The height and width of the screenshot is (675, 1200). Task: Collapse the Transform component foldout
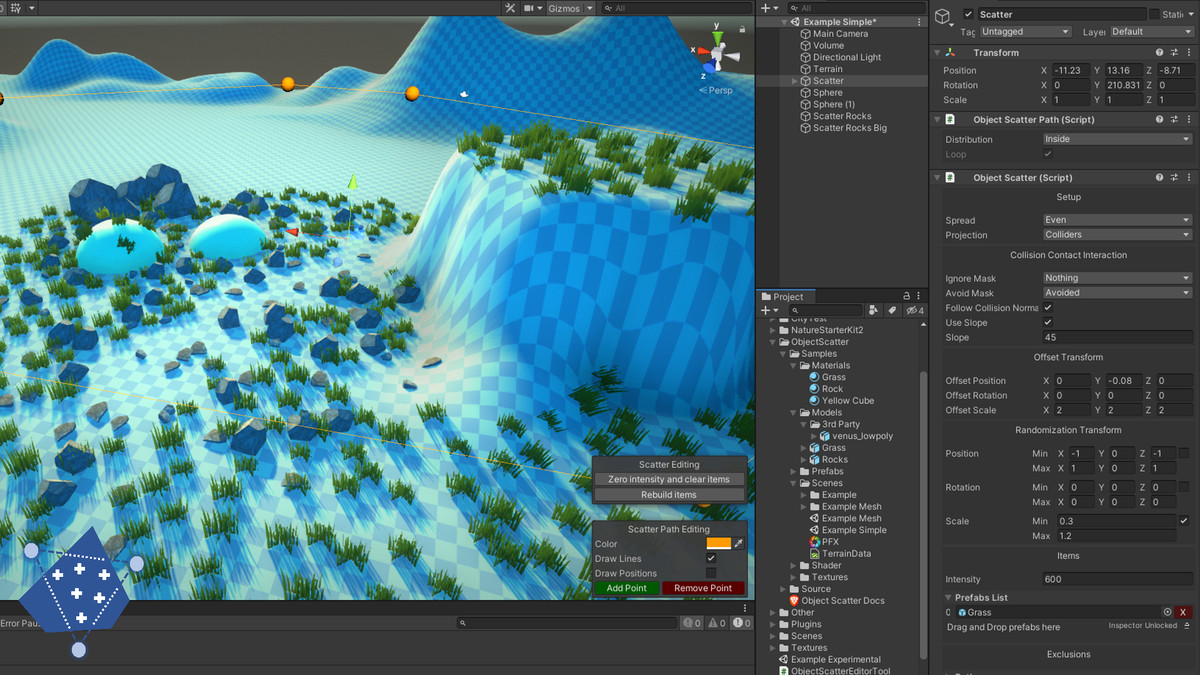[937, 52]
